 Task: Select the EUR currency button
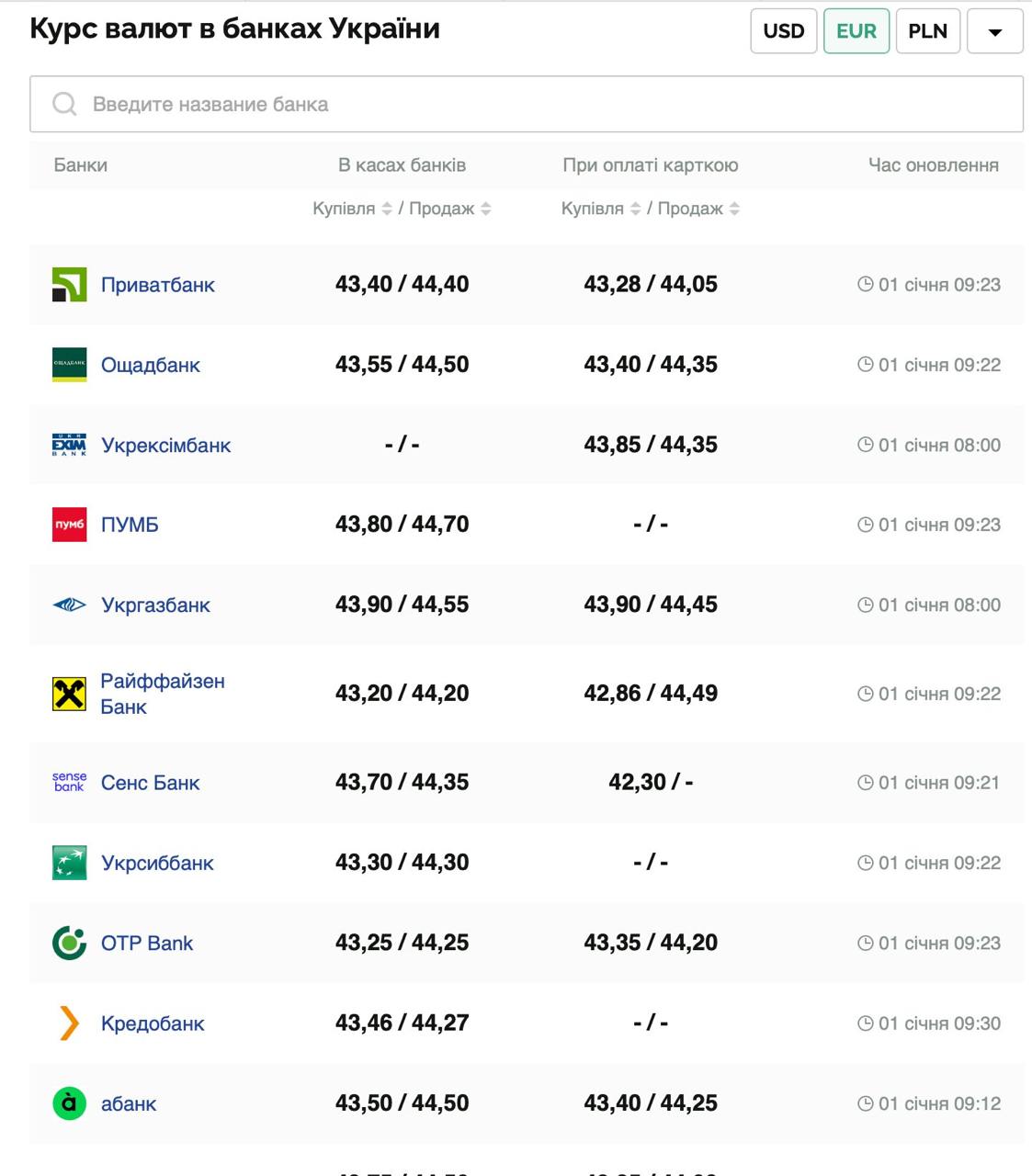(856, 31)
